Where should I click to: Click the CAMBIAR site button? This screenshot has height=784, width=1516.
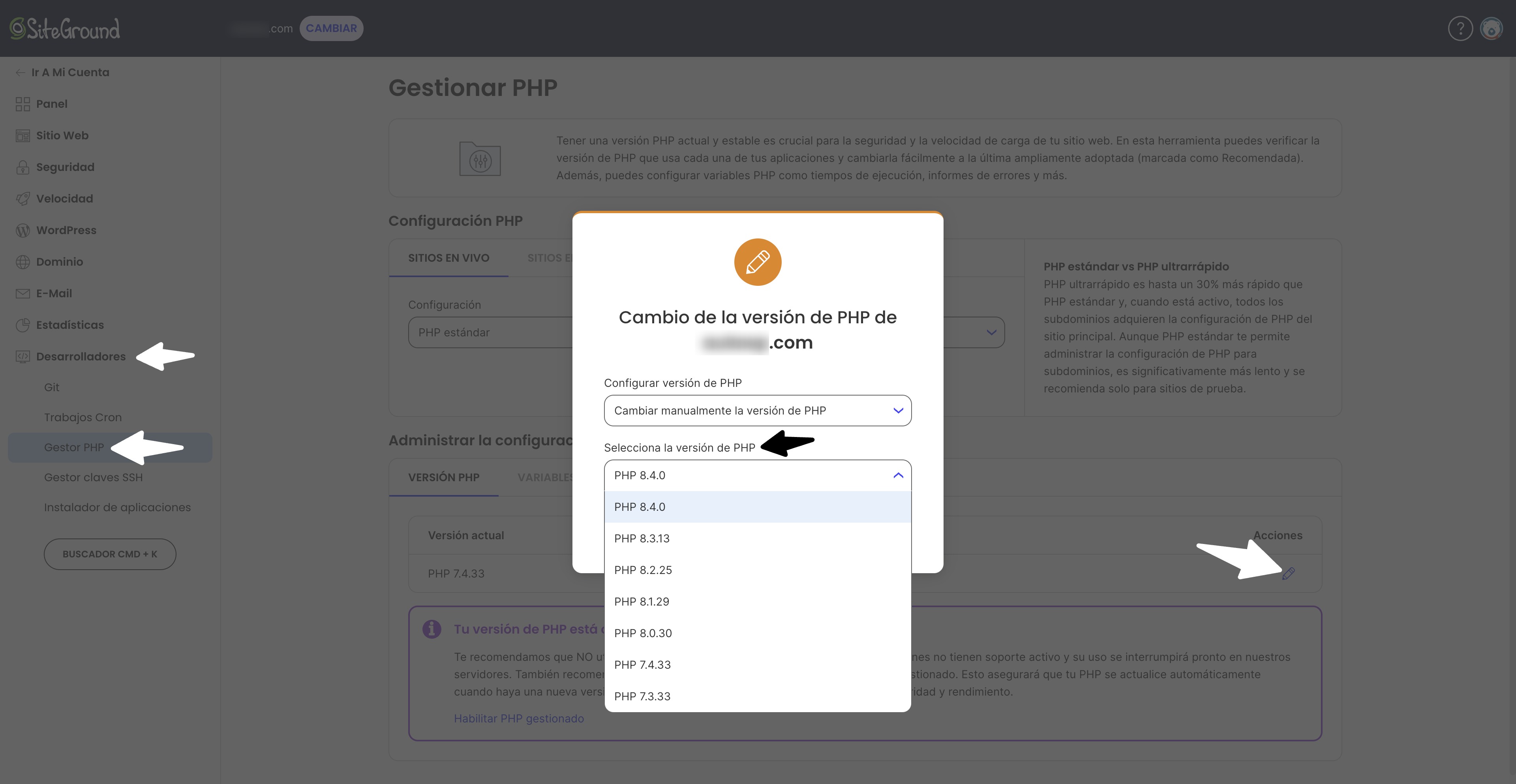tap(331, 28)
